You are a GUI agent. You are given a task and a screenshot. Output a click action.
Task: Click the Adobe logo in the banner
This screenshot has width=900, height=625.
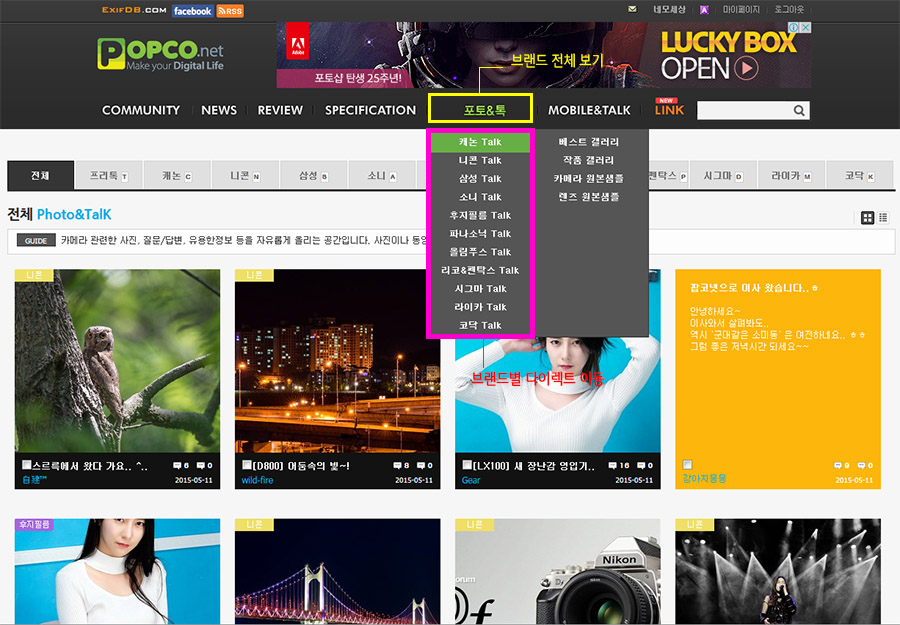pyautogui.click(x=298, y=41)
